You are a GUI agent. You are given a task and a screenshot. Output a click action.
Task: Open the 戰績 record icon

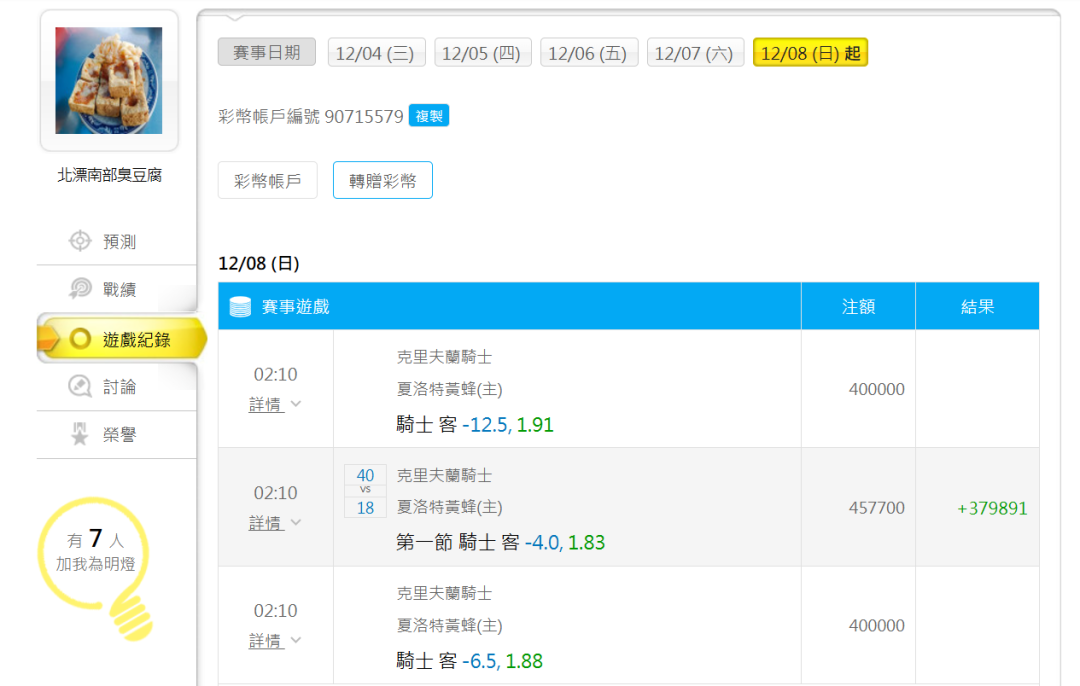pyautogui.click(x=80, y=289)
